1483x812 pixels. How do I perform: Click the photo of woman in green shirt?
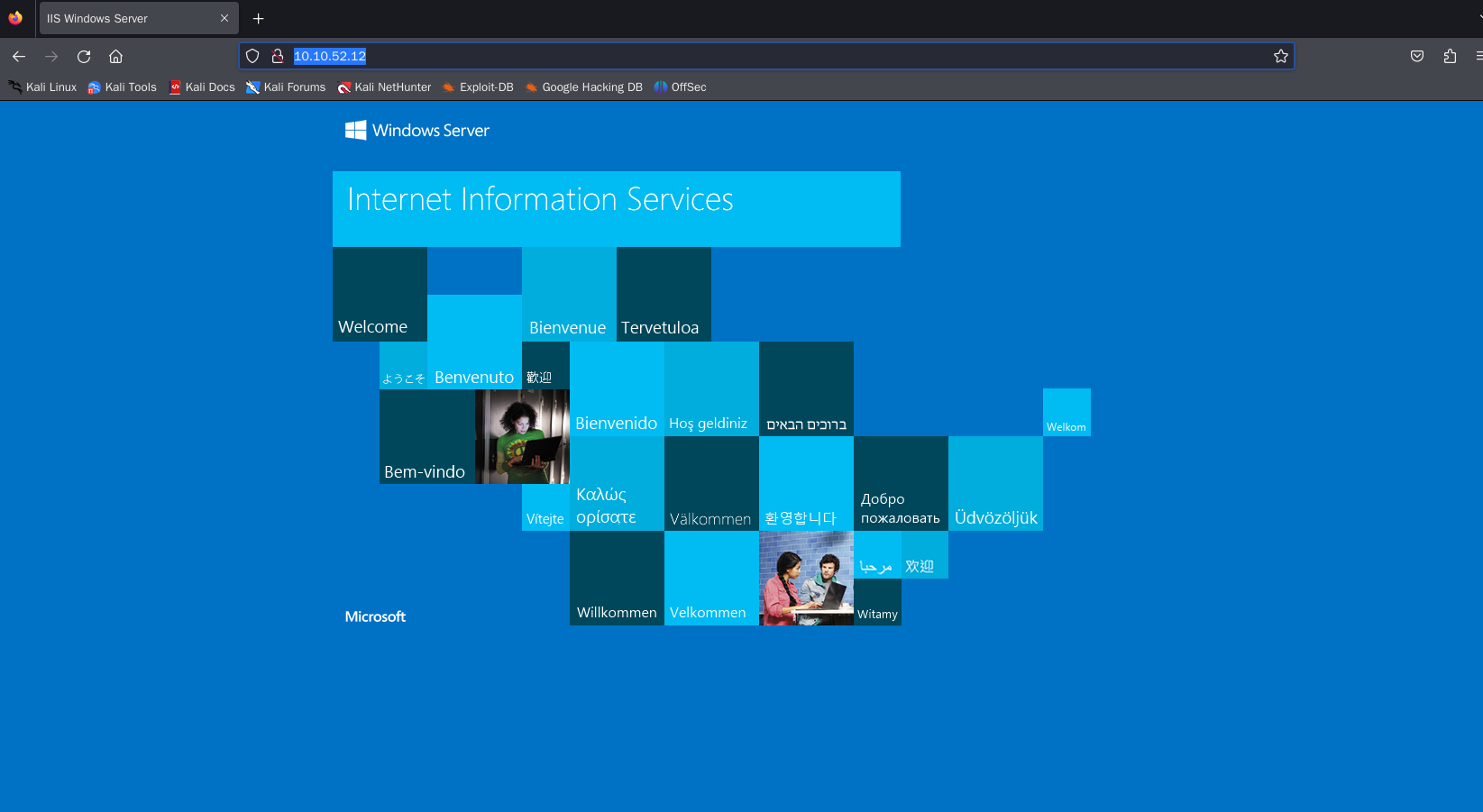pyautogui.click(x=522, y=437)
